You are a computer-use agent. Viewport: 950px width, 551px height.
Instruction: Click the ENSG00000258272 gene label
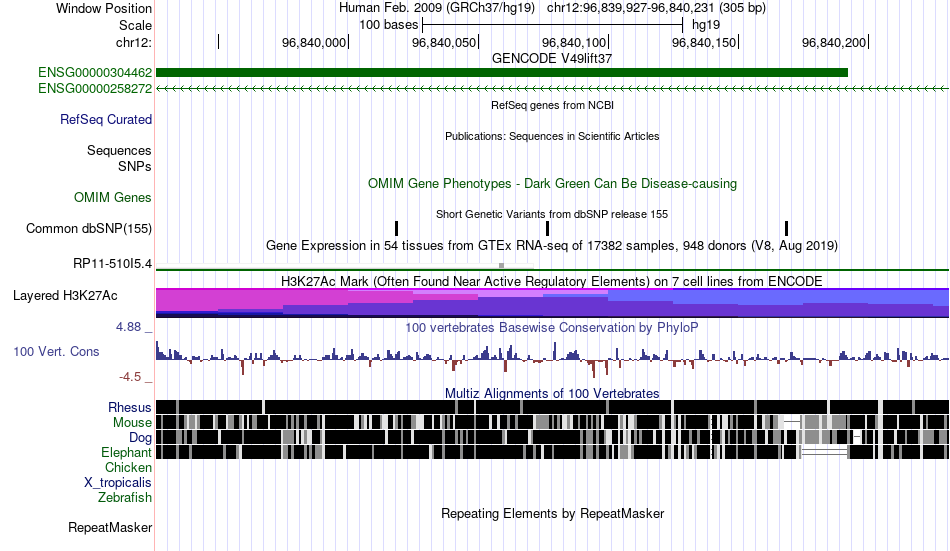(95, 88)
